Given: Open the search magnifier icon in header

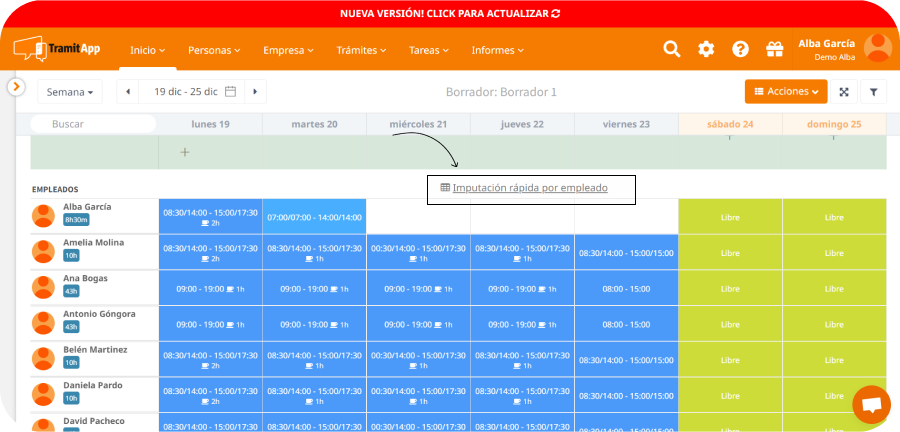Looking at the screenshot, I should pos(672,49).
